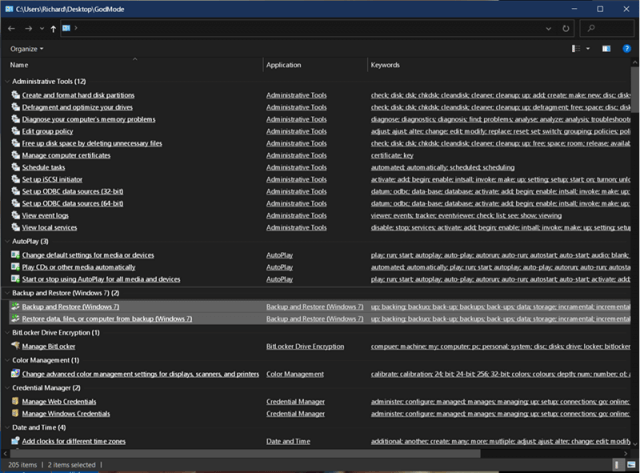Screen dimensions: 640x473
Task: Click icon for Play CDs or other media automatically
Action: pos(16,267)
